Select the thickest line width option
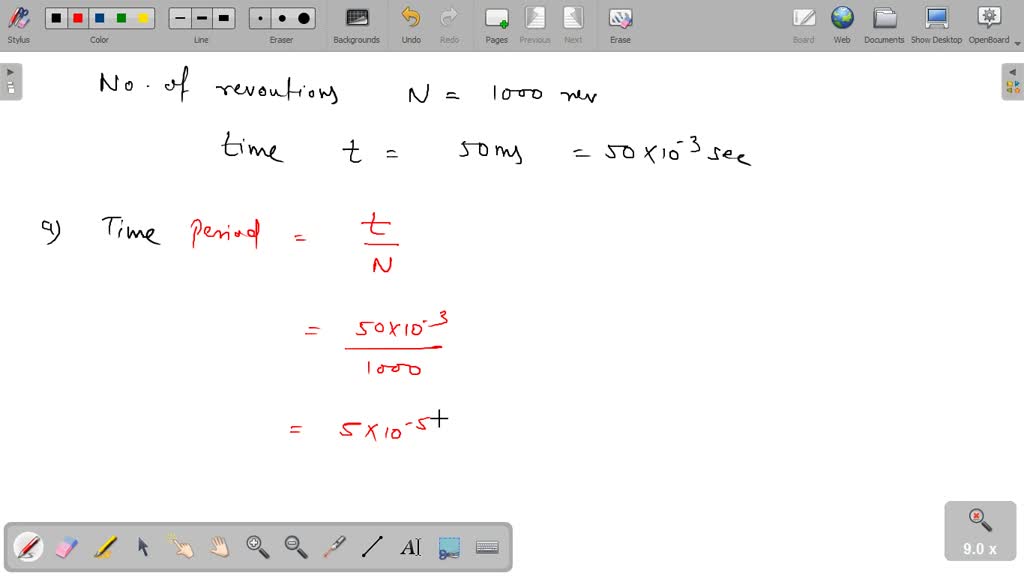Viewport: 1024px width, 576px height. coord(224,18)
